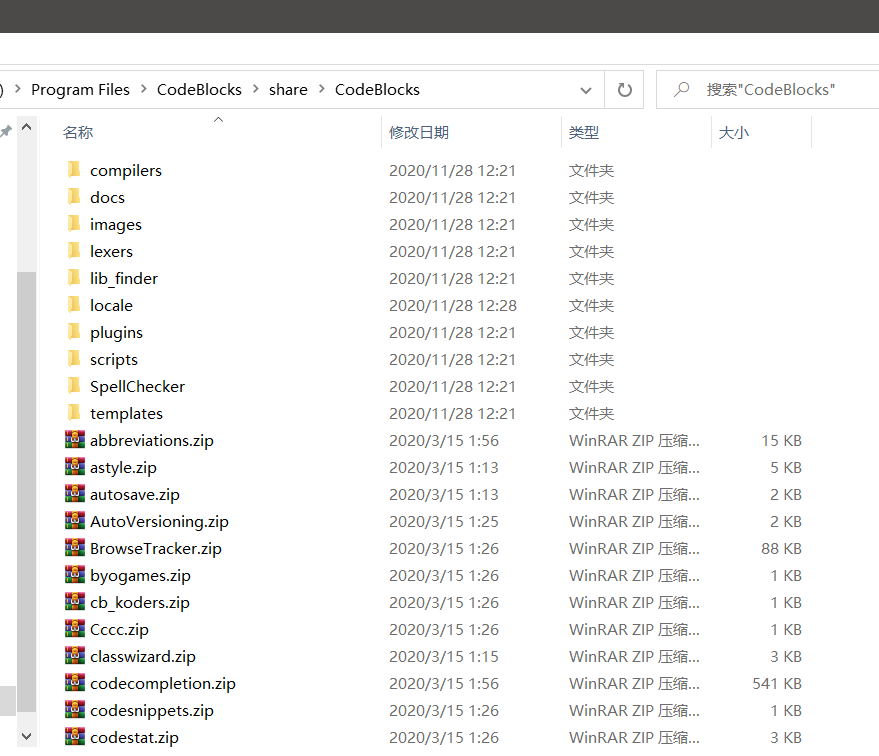
Task: Click the abbreviations.zip WinRAR icon
Action: click(75, 439)
